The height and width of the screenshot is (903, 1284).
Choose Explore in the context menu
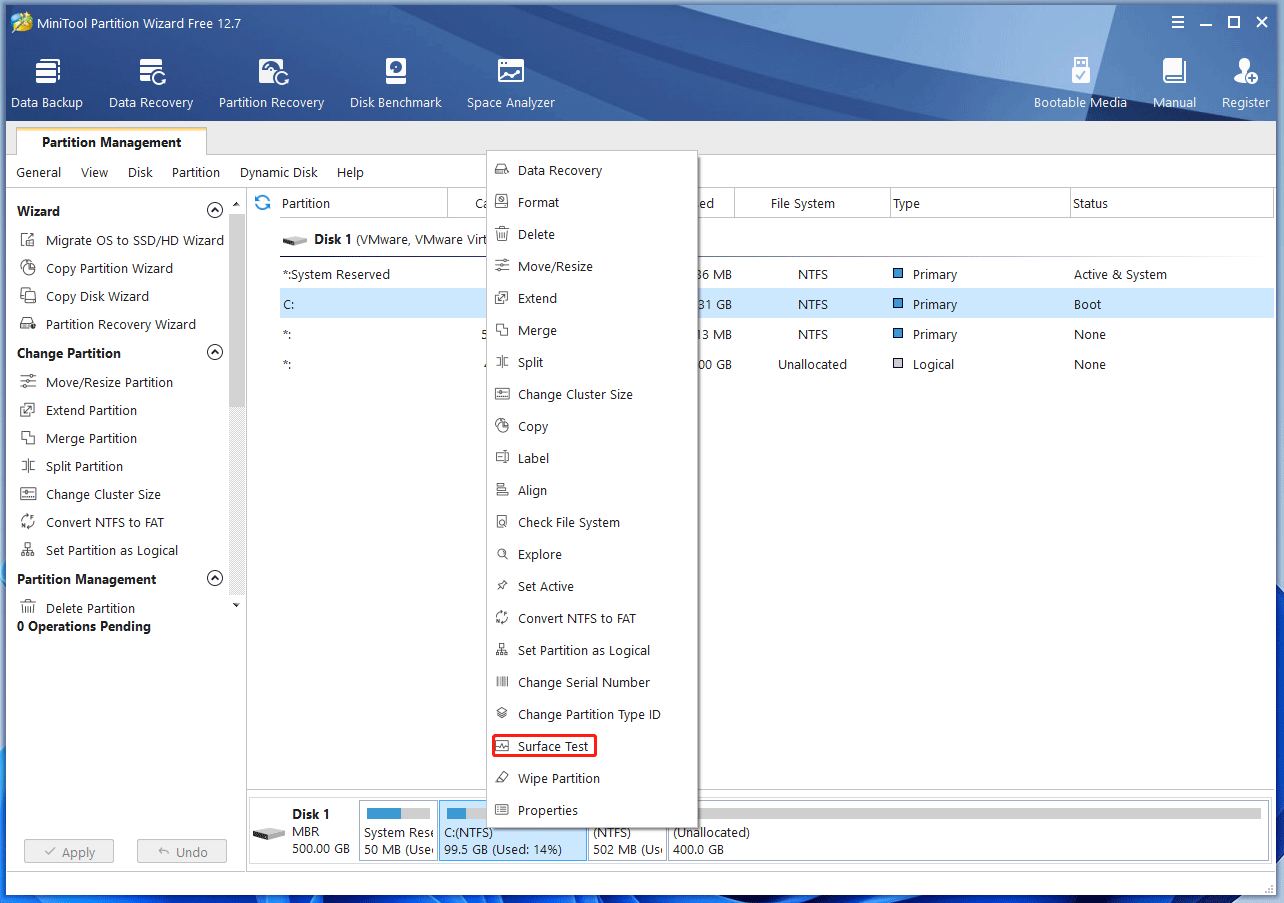pos(592,554)
